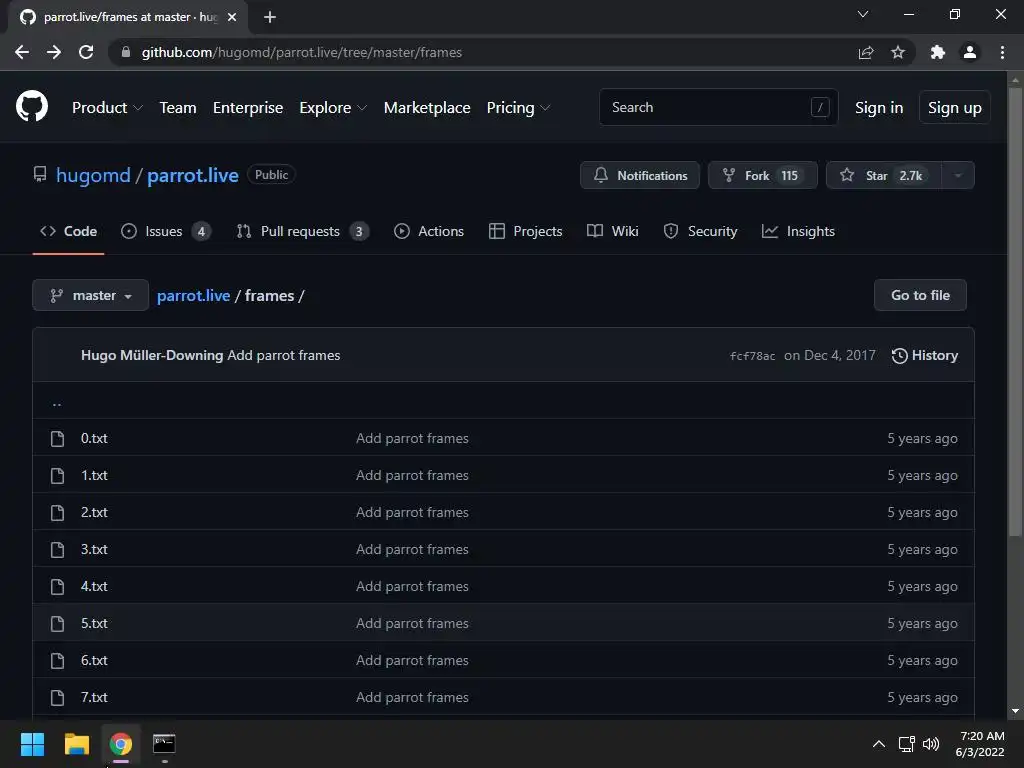Viewport: 1024px width, 768px height.
Task: Expand the Product menu
Action: [x=107, y=108]
